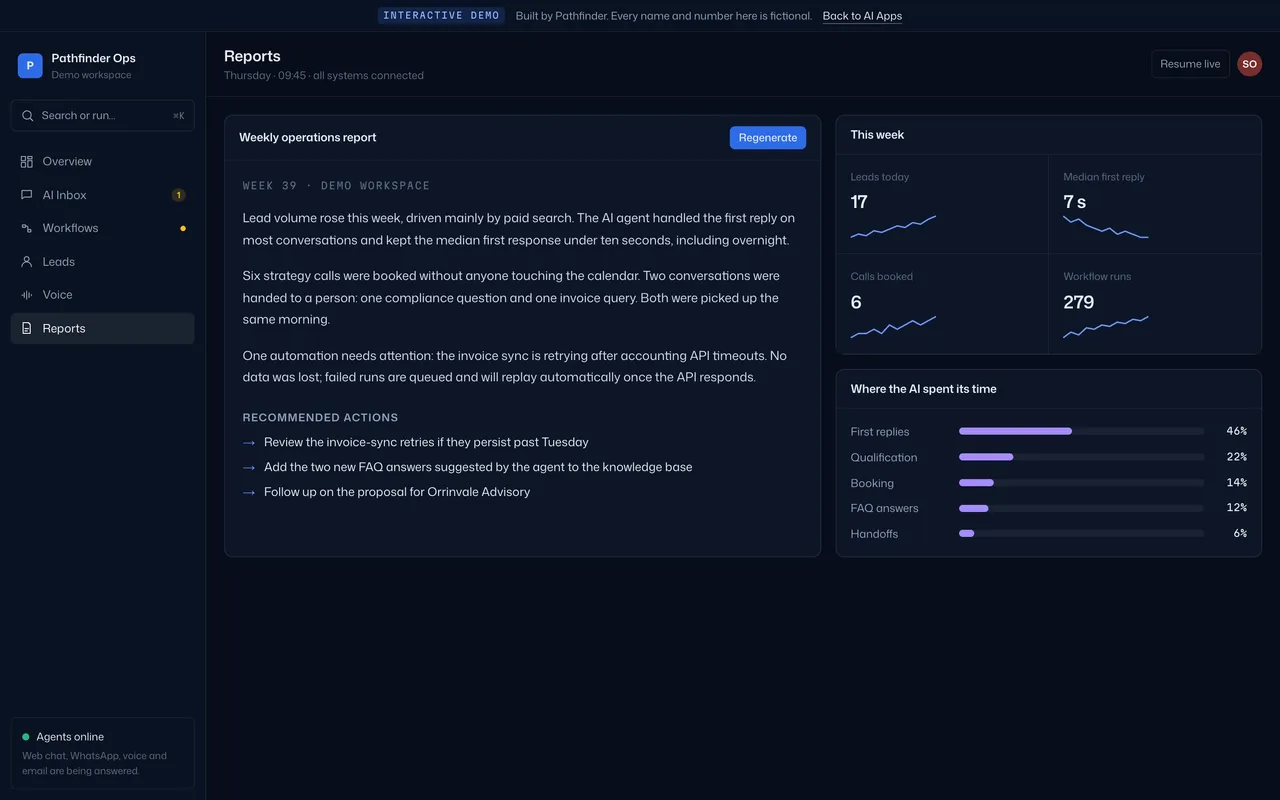Click the Add two new FAQ answers text
The width and height of the screenshot is (1280, 800).
click(x=478, y=468)
